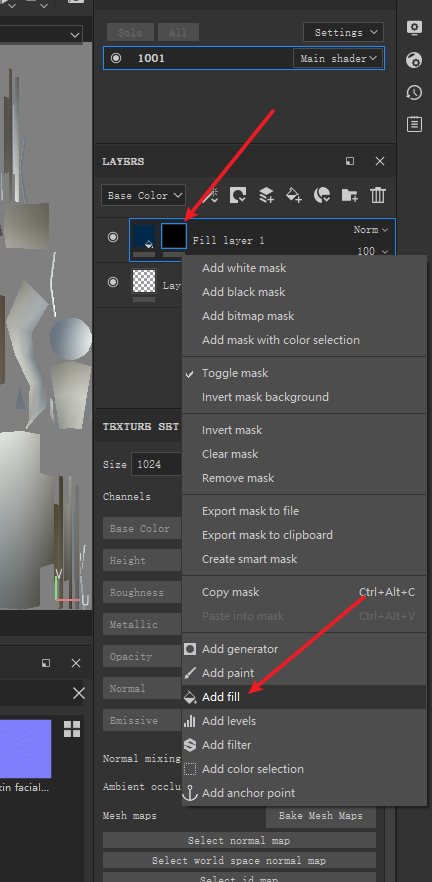
Task: Click the trash delete layer icon
Action: pos(377,195)
